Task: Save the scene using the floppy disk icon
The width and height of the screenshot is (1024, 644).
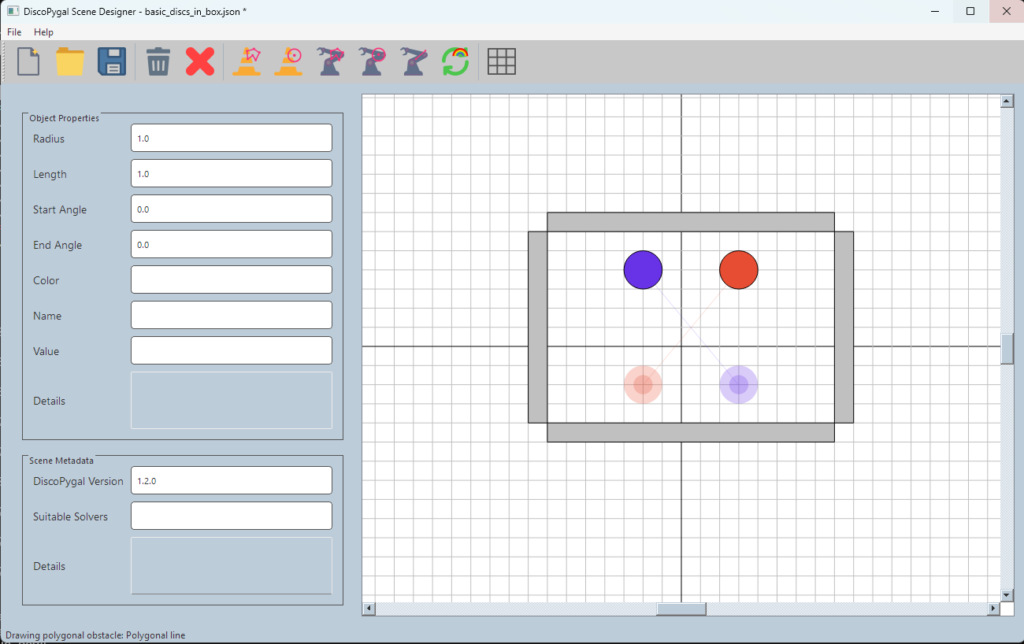Action: [112, 61]
